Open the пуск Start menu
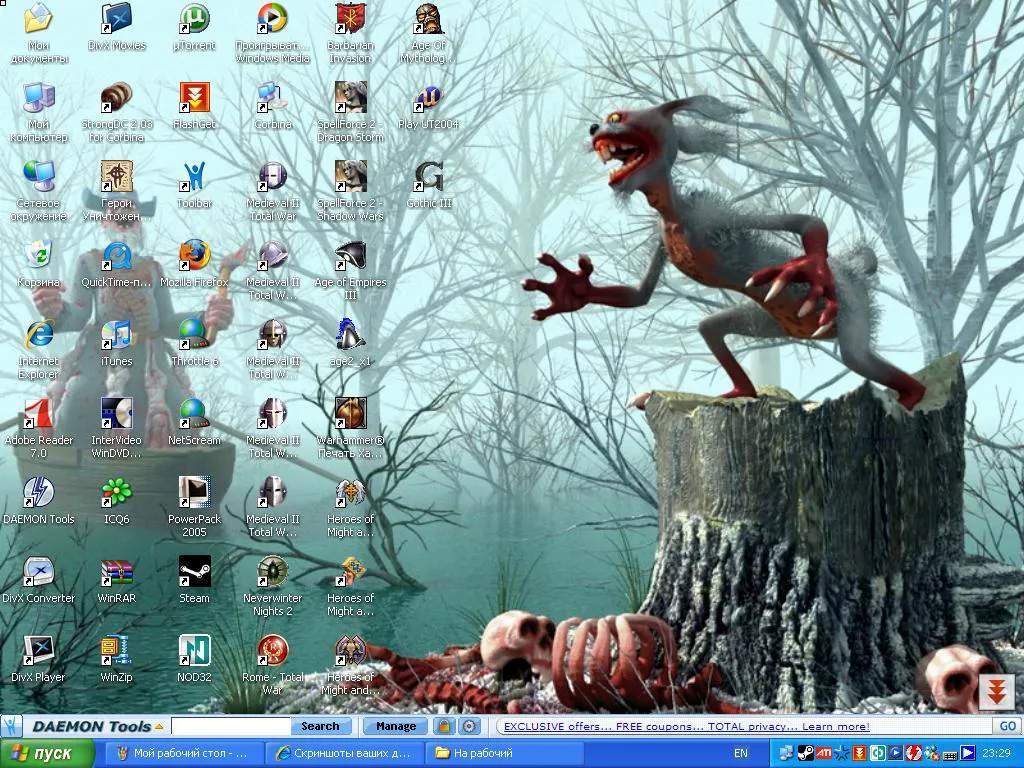The image size is (1024, 768). (47, 753)
